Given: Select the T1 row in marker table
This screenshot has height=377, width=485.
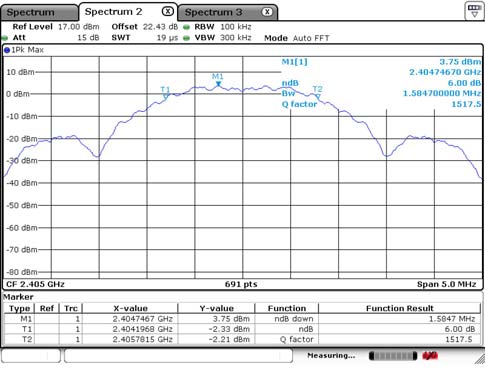Looking at the screenshot, I should [242, 329].
